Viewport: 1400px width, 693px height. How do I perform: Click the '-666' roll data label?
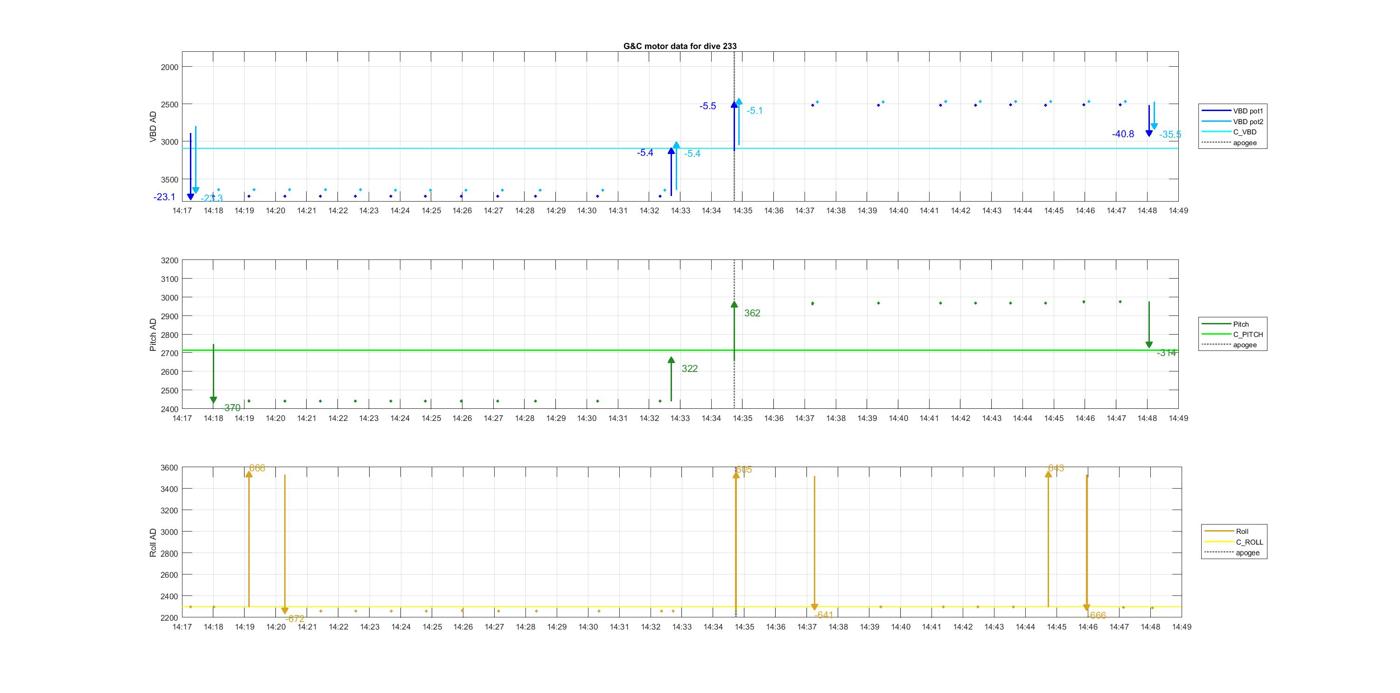point(1096,616)
